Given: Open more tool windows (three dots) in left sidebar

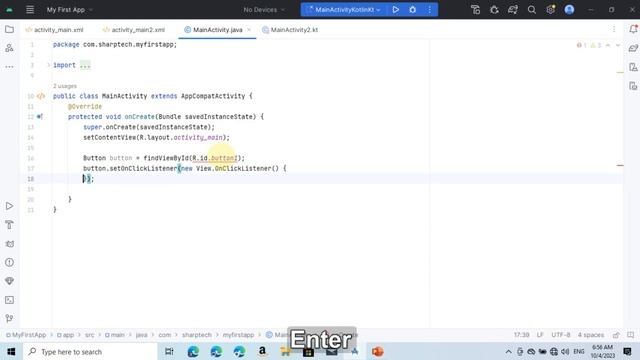Looking at the screenshot, I should pos(9,67).
